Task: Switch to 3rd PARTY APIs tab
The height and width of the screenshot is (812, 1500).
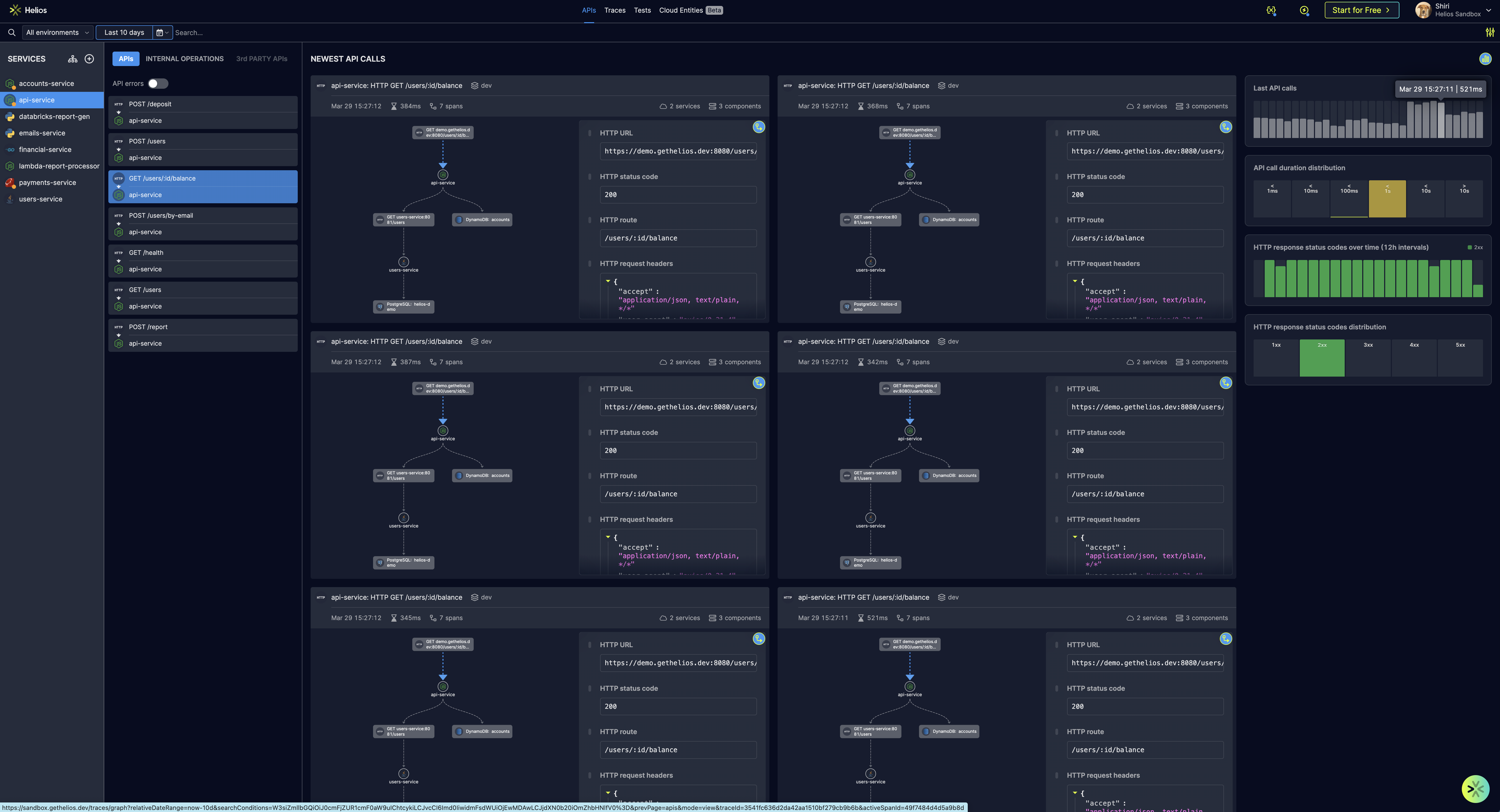Action: (261, 59)
